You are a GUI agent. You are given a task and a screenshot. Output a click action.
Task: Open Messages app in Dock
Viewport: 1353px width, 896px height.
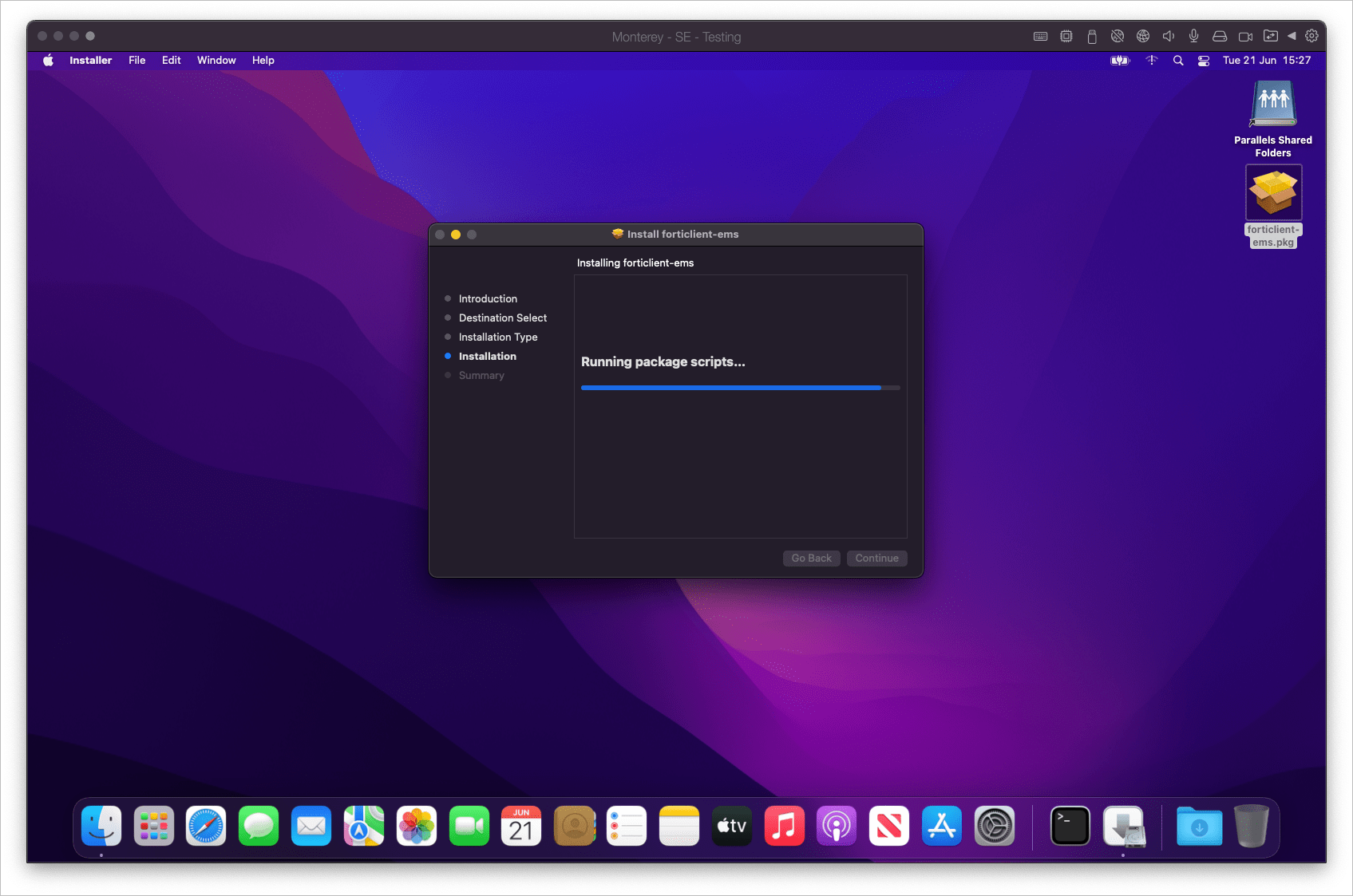tap(259, 826)
